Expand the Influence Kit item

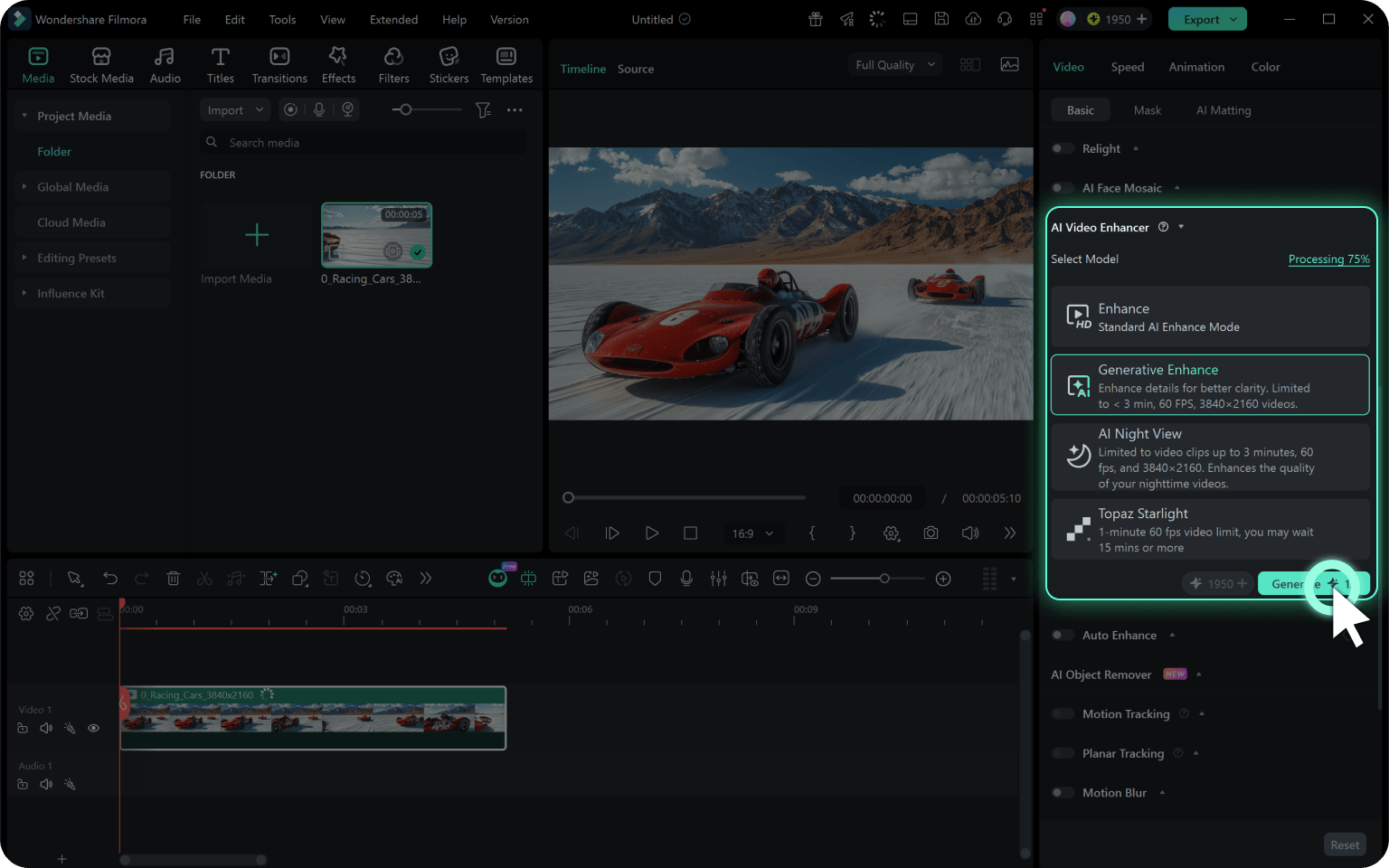(x=25, y=293)
